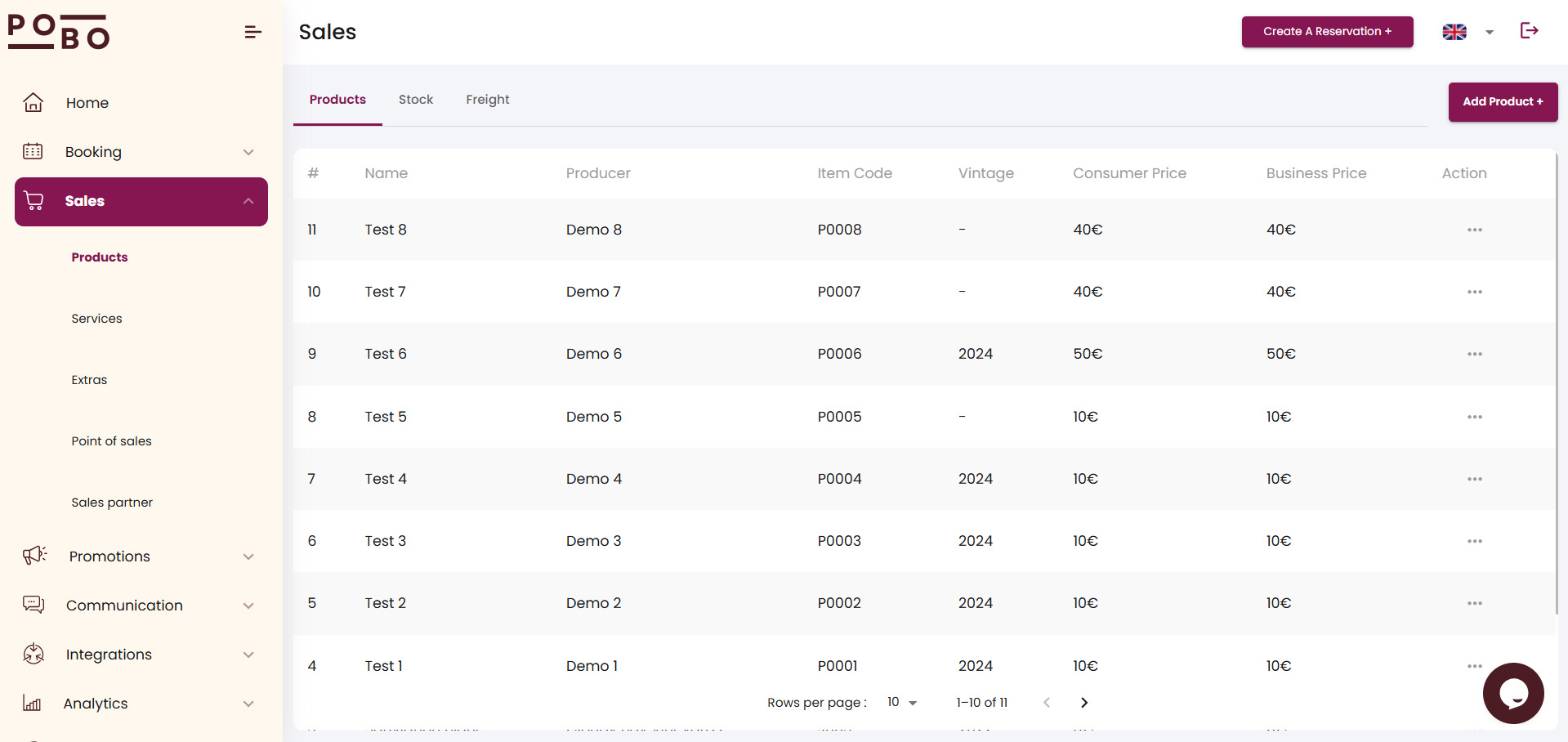Go to next page of products
Image resolution: width=1568 pixels, height=742 pixels.
tap(1083, 703)
